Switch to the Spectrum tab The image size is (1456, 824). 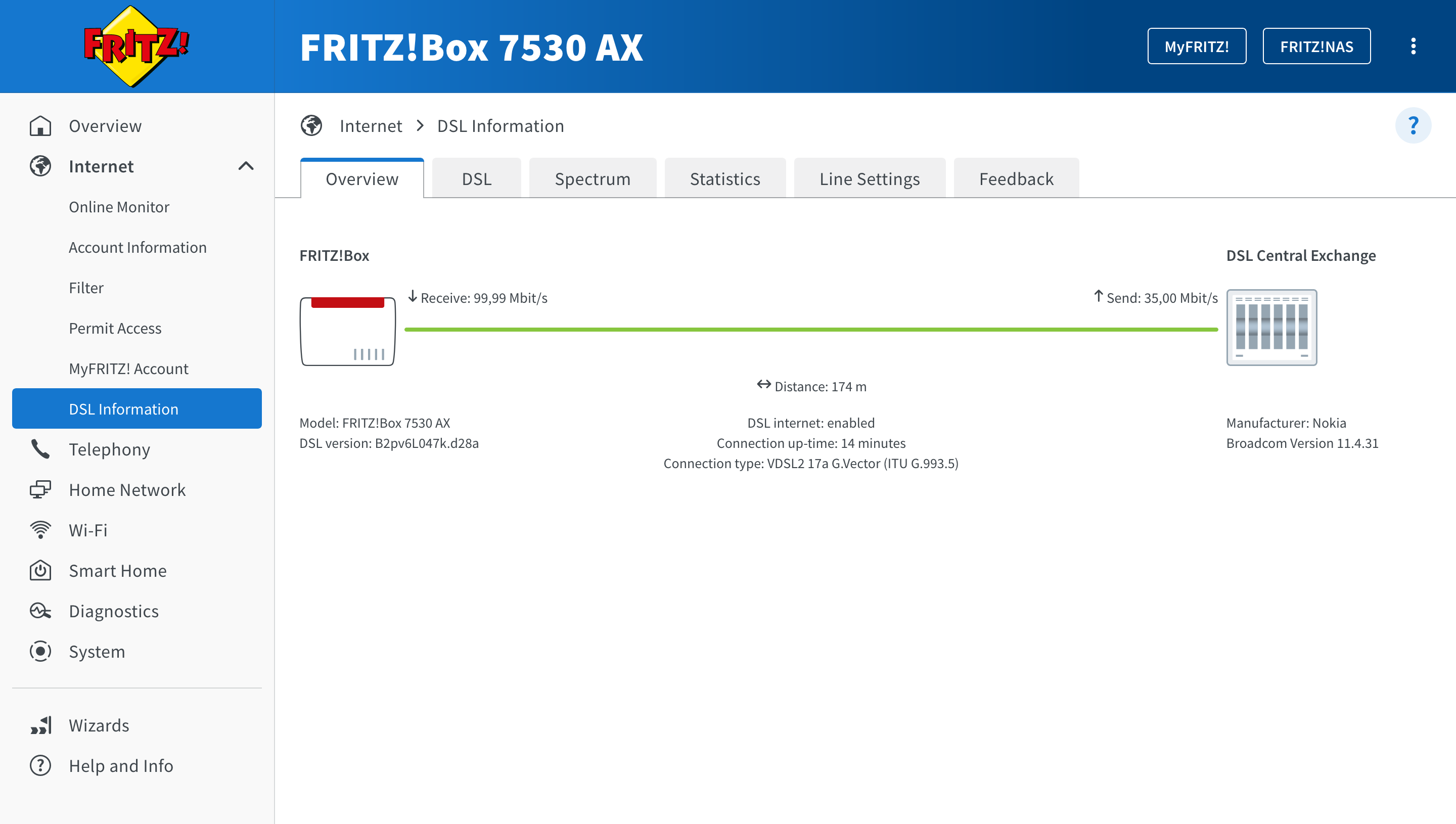coord(592,179)
